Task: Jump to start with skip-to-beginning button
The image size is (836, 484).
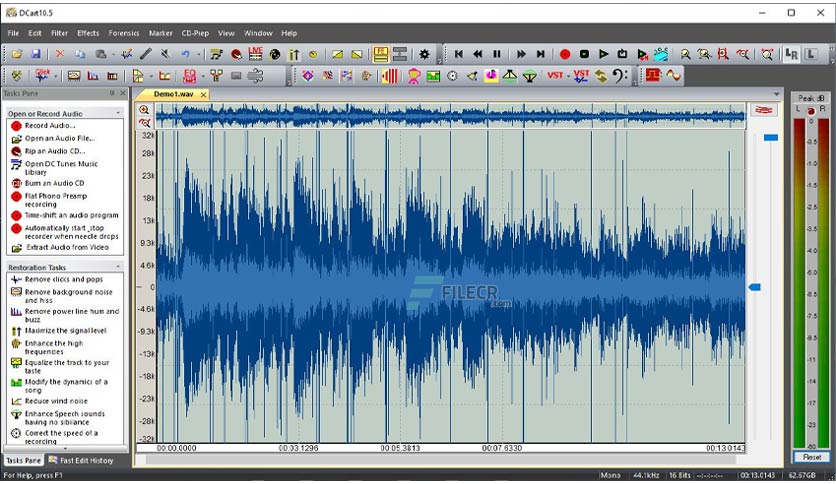Action: tap(459, 54)
